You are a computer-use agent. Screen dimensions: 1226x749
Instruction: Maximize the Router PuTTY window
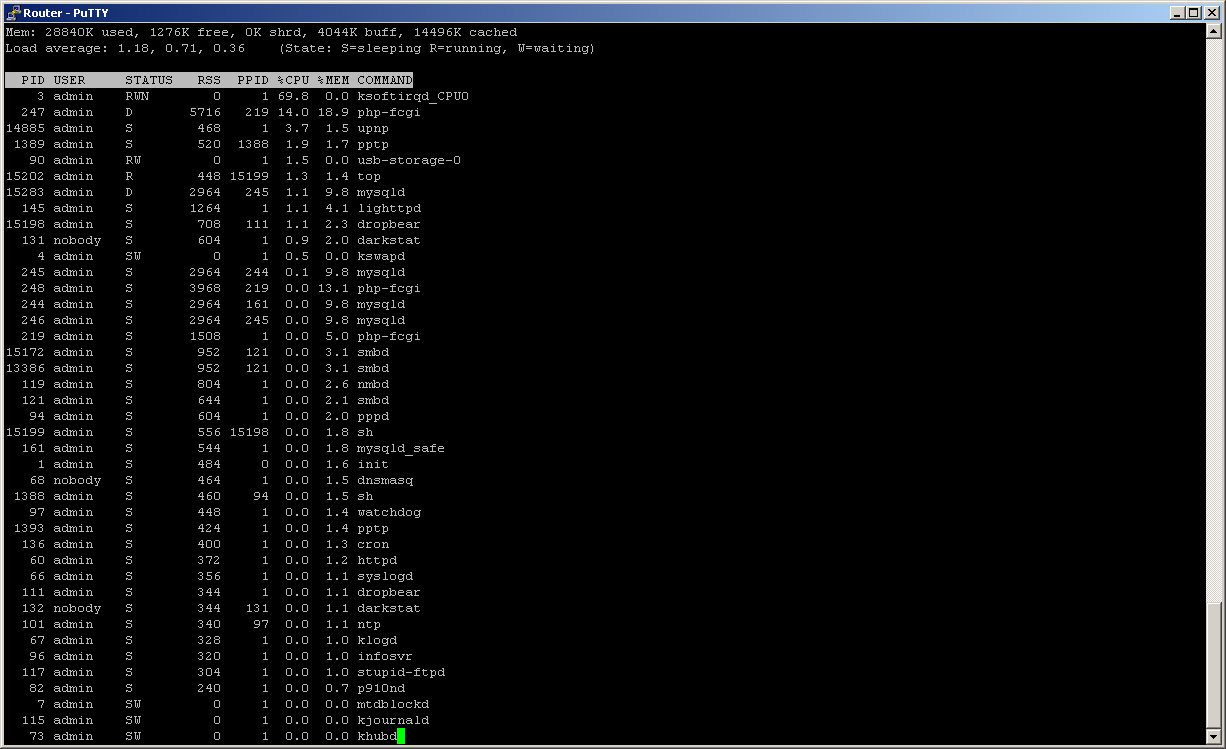[x=1195, y=12]
